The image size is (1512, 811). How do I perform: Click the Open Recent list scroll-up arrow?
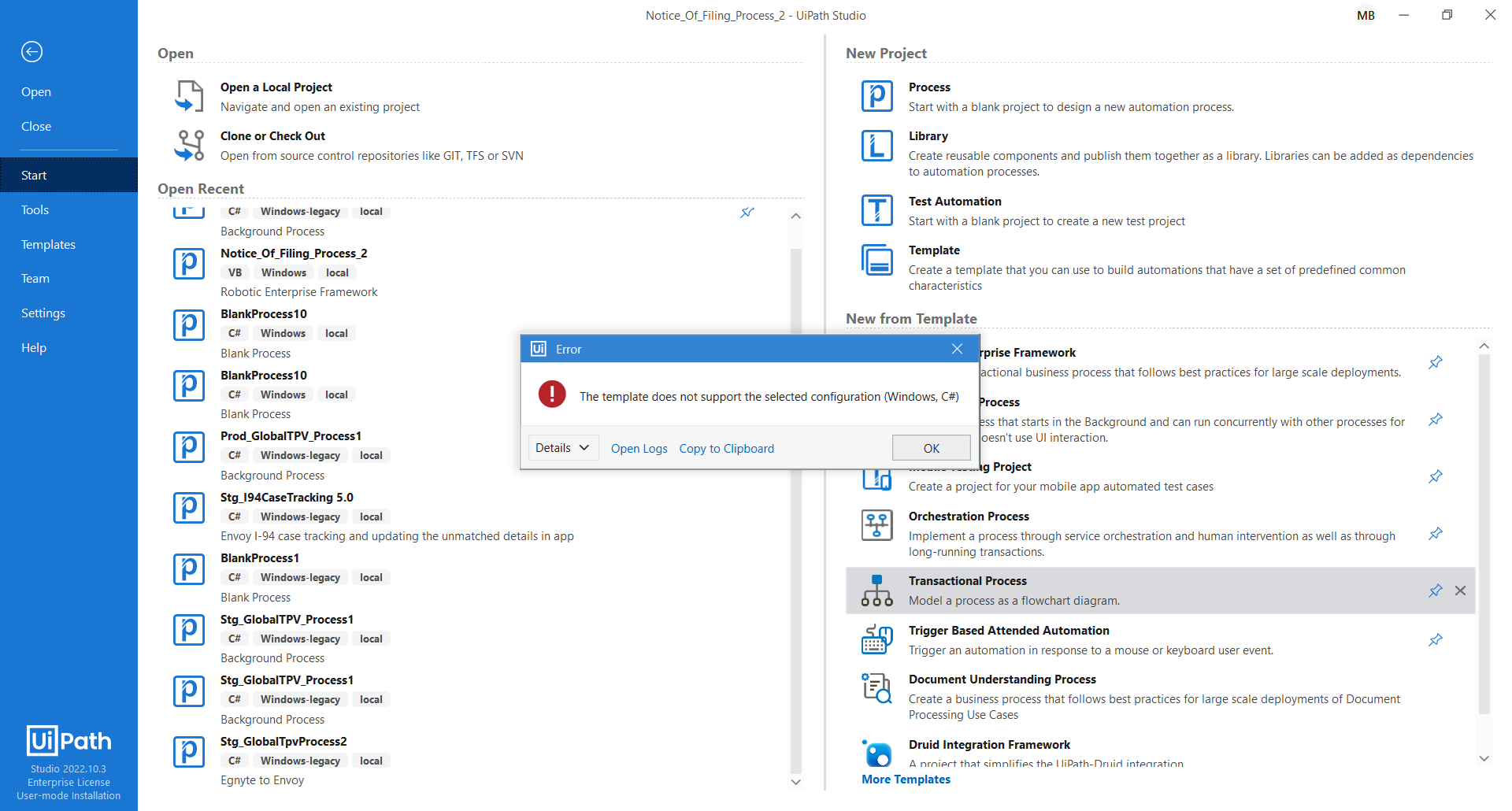pos(795,216)
